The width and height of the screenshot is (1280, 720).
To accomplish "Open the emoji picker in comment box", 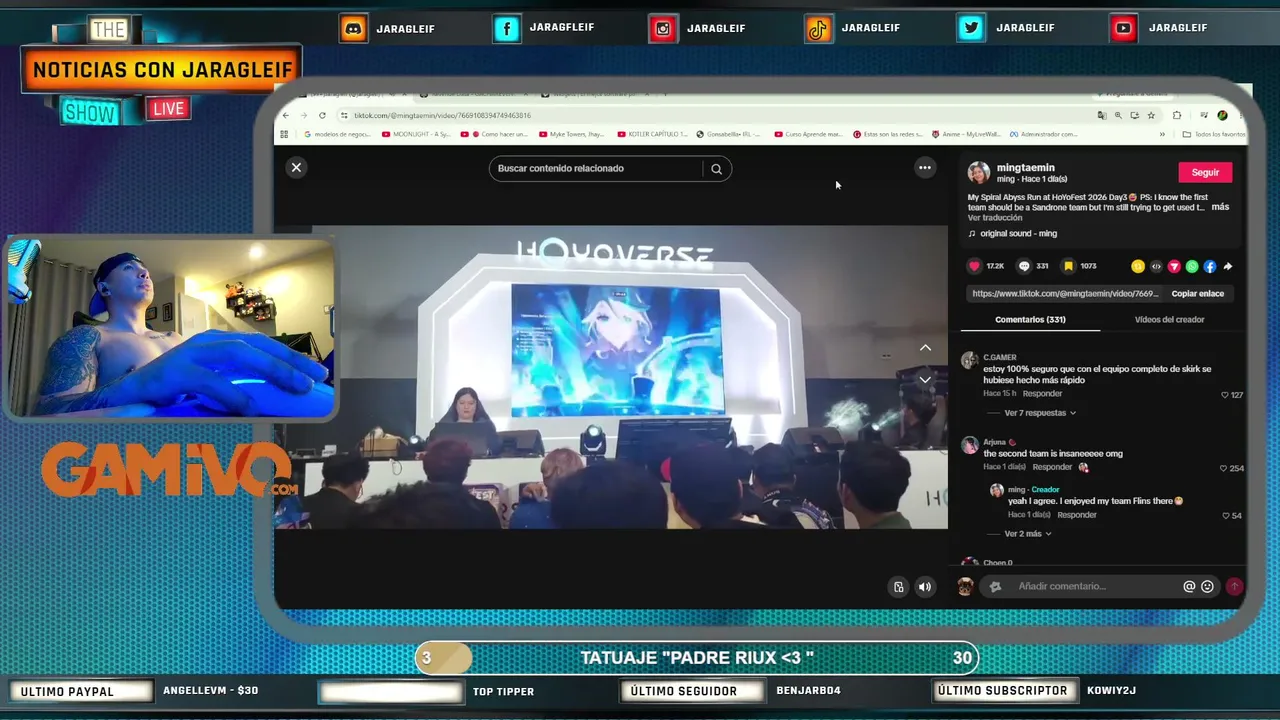I will pos(1207,587).
